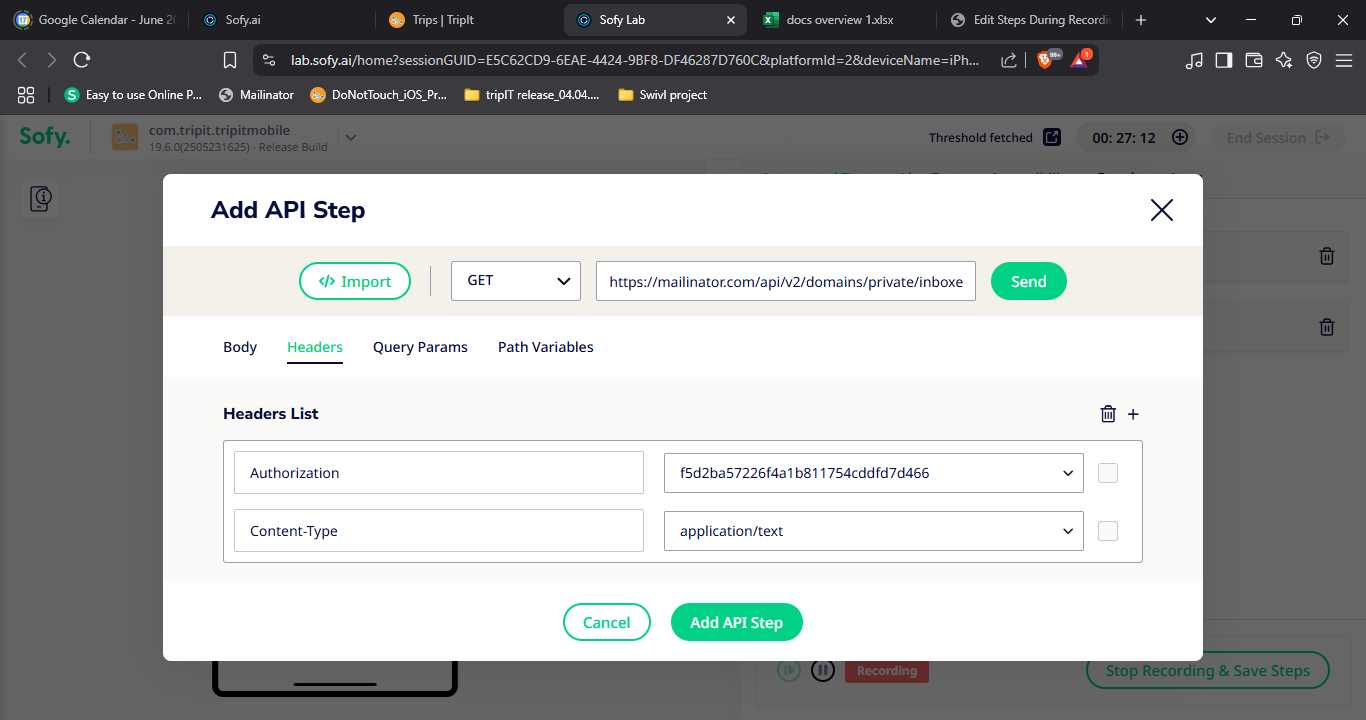Click the Content-Type header name field

439,531
